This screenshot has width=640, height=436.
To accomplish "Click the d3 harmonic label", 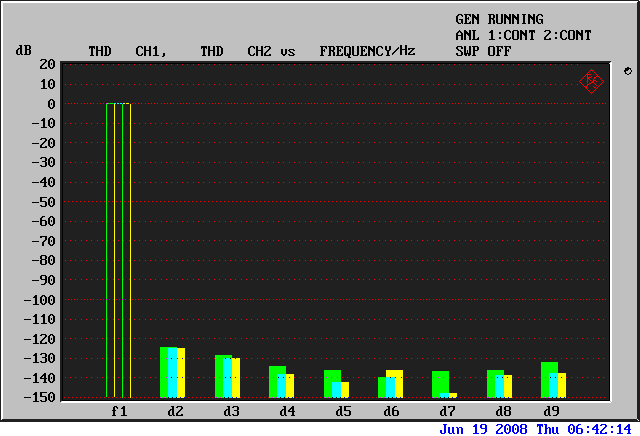I will coord(231,411).
